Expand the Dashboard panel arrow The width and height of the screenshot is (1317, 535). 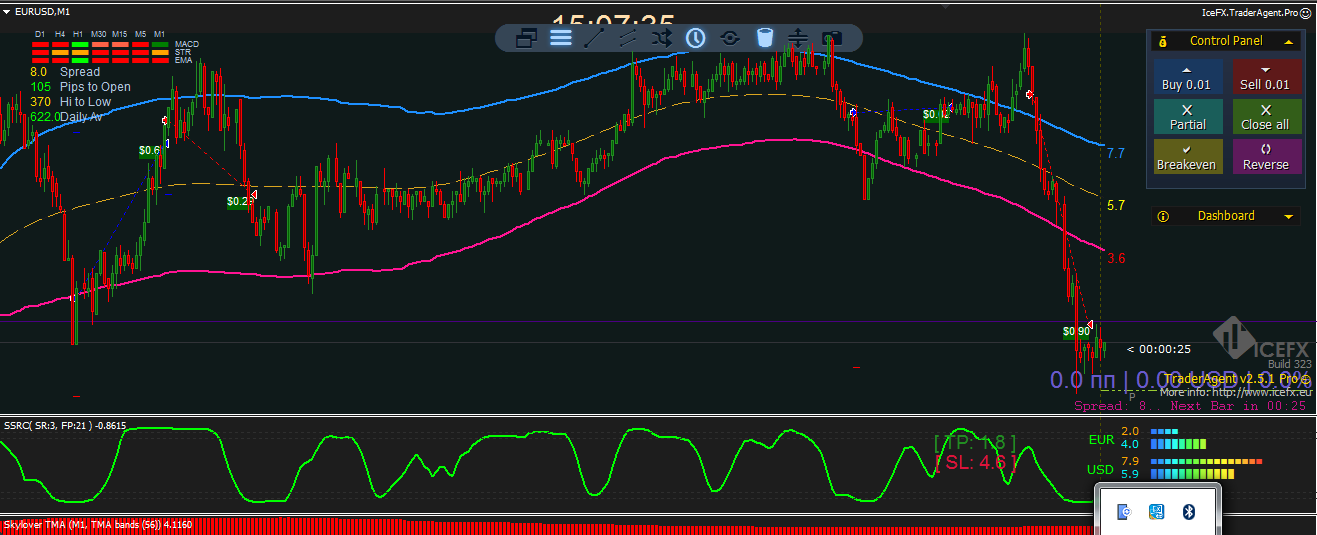pos(1289,216)
